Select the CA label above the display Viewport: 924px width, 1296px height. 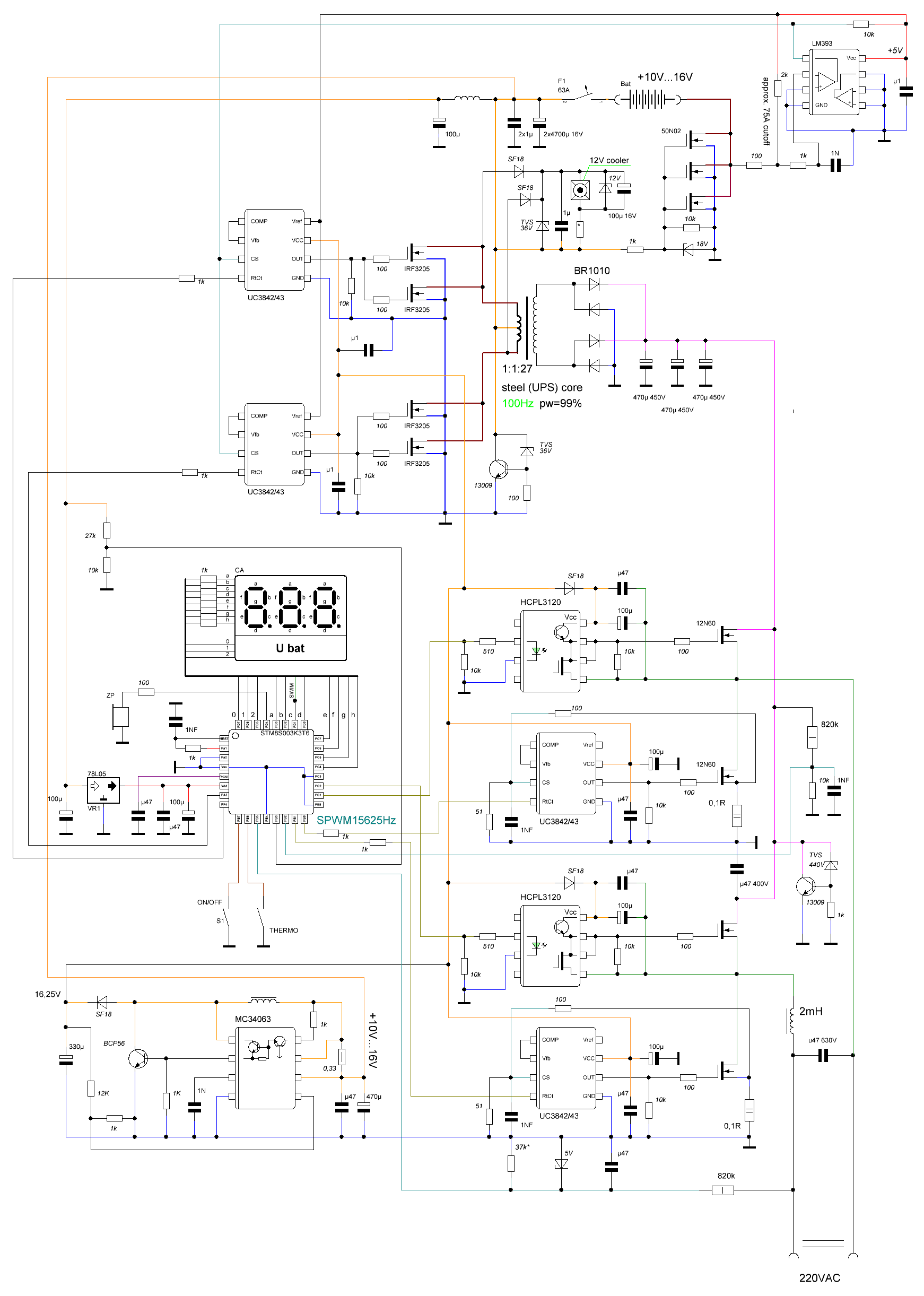coord(240,570)
